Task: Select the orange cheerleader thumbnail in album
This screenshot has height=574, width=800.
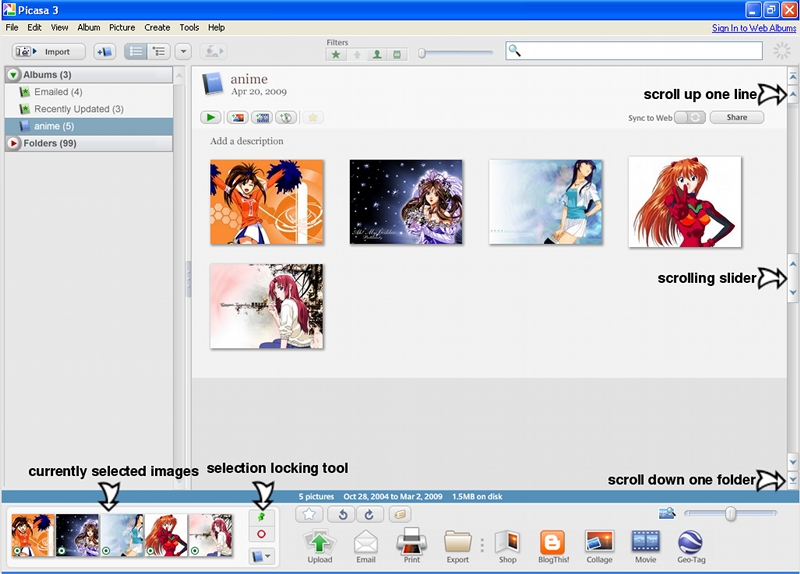Action: click(267, 202)
